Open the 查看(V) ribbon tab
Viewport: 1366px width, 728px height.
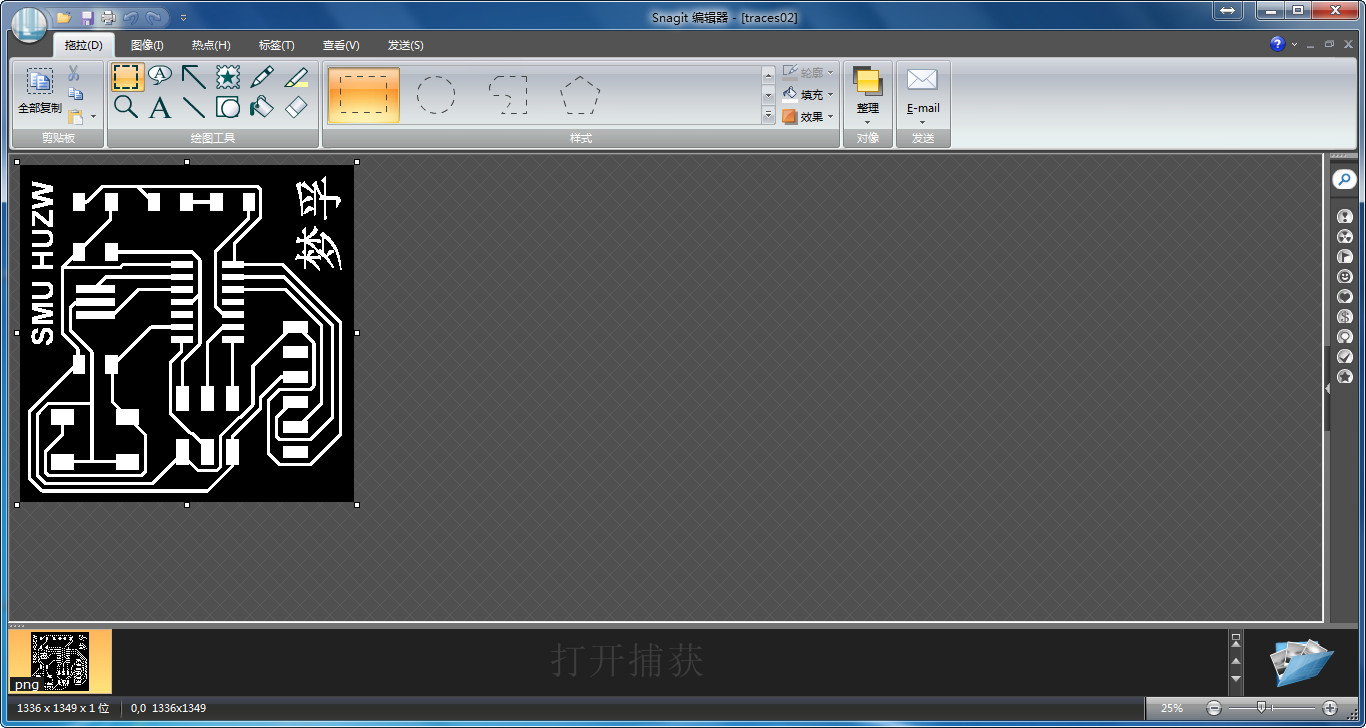pos(341,45)
